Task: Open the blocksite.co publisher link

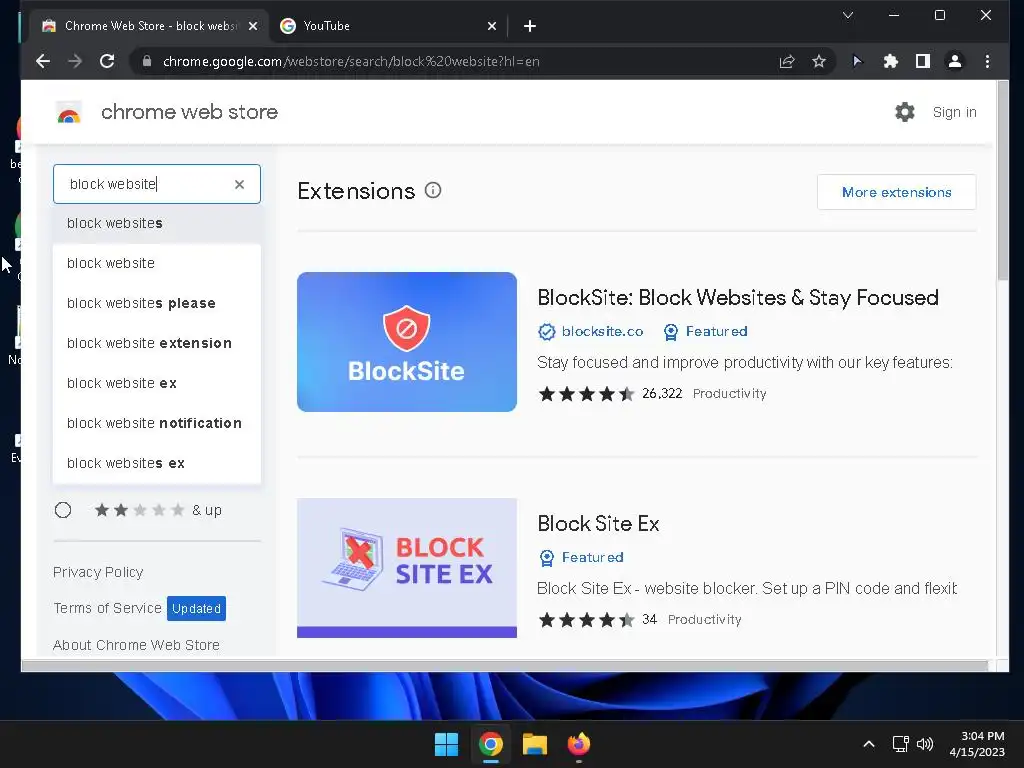Action: [x=602, y=332]
